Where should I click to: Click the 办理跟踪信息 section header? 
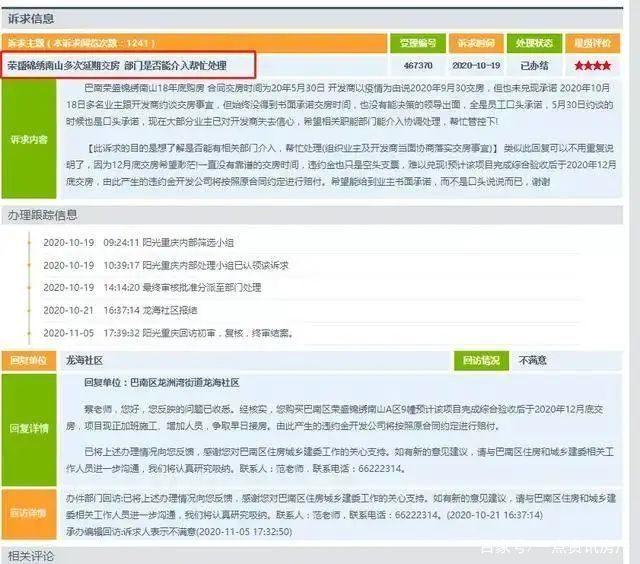[312, 215]
